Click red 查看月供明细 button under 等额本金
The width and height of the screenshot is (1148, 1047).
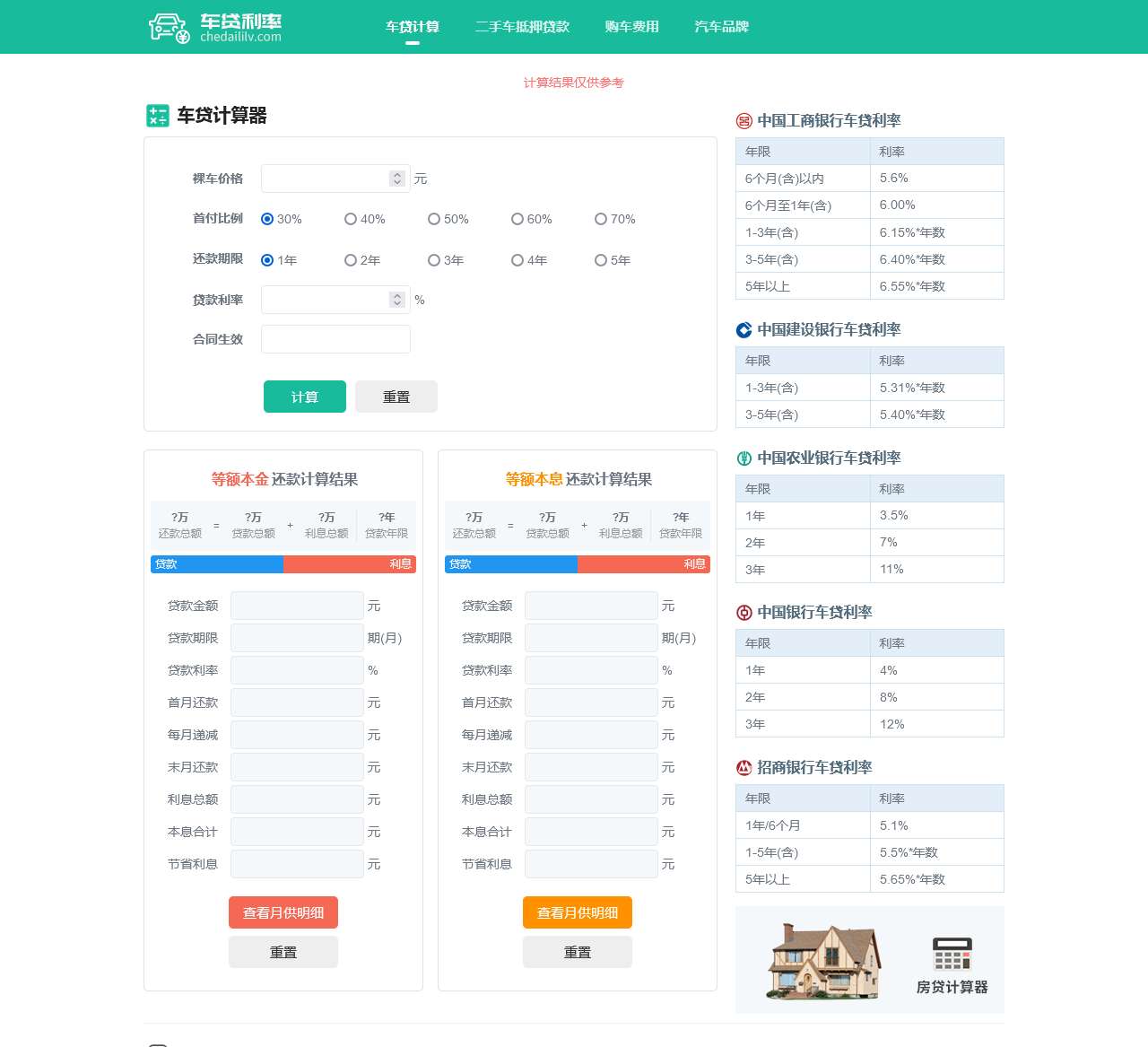point(283,912)
